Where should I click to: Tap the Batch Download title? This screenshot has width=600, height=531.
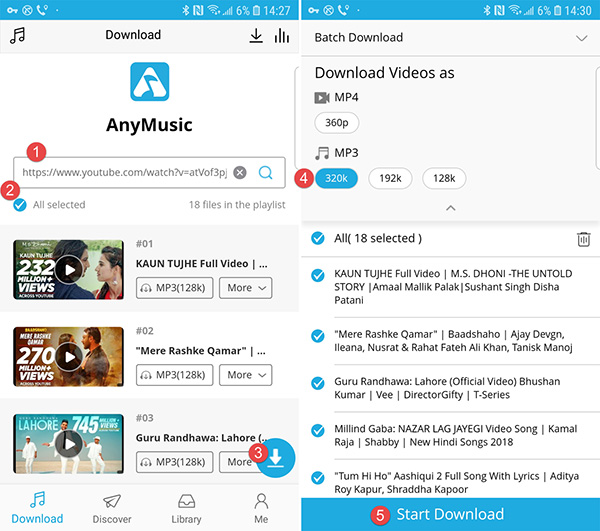359,37
